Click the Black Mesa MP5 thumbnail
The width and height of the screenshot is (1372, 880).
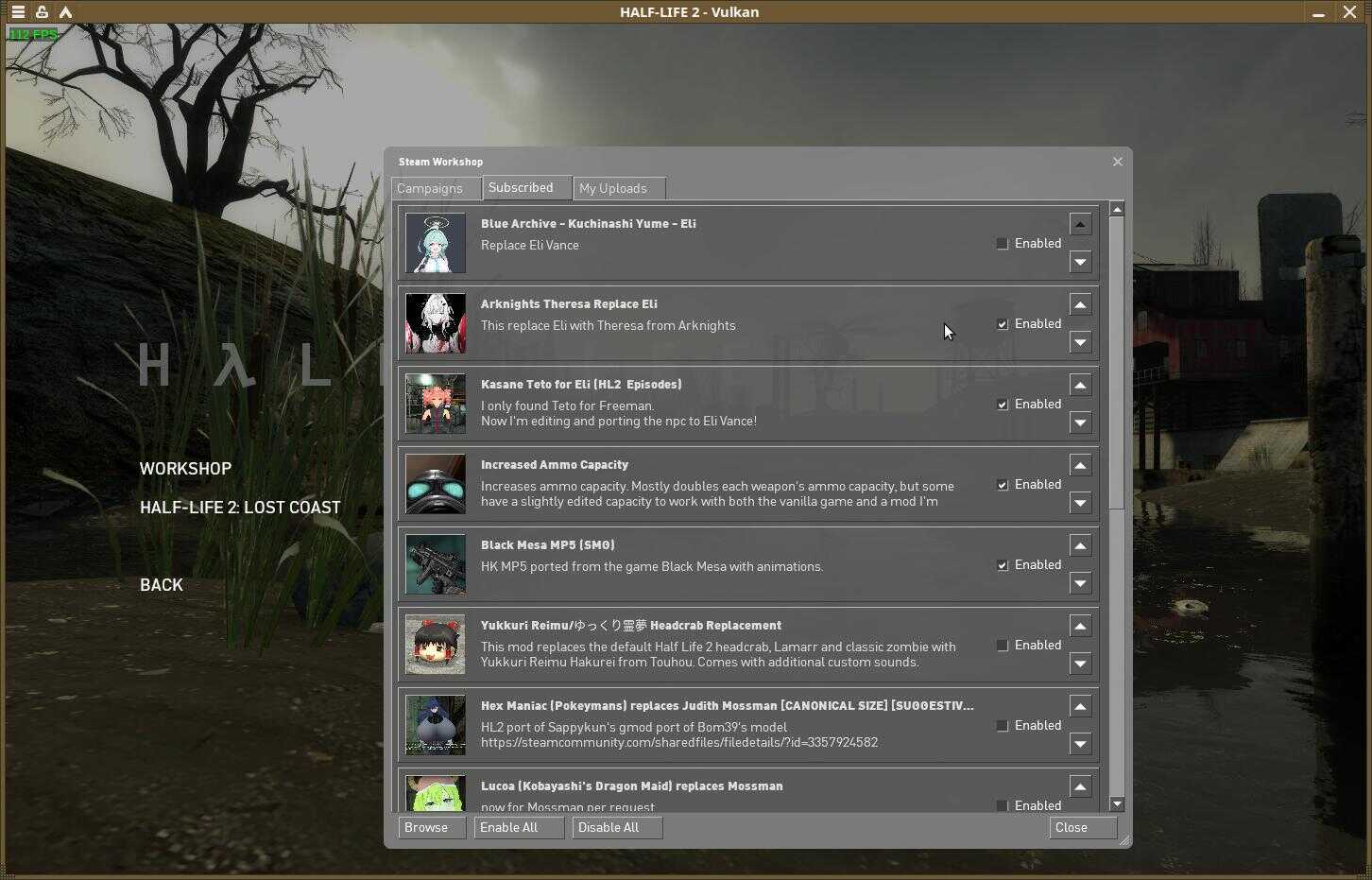[436, 564]
